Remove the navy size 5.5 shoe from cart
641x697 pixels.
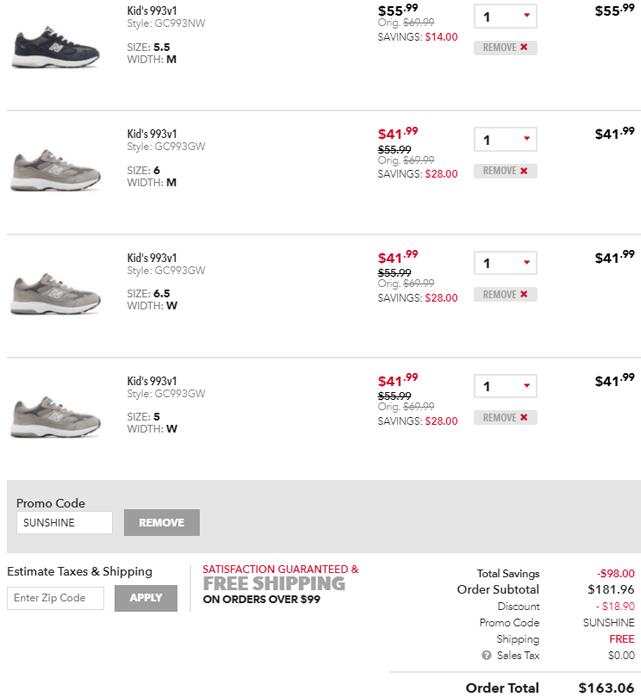tap(505, 47)
